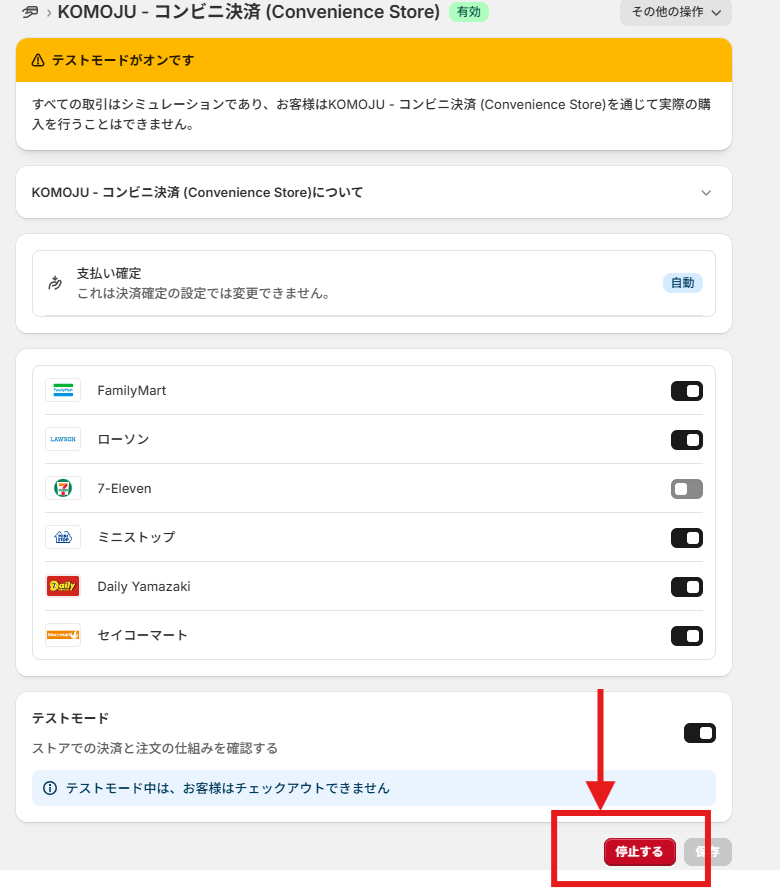Click the info icon in test mode notice
This screenshot has width=780, height=888.
(50, 788)
